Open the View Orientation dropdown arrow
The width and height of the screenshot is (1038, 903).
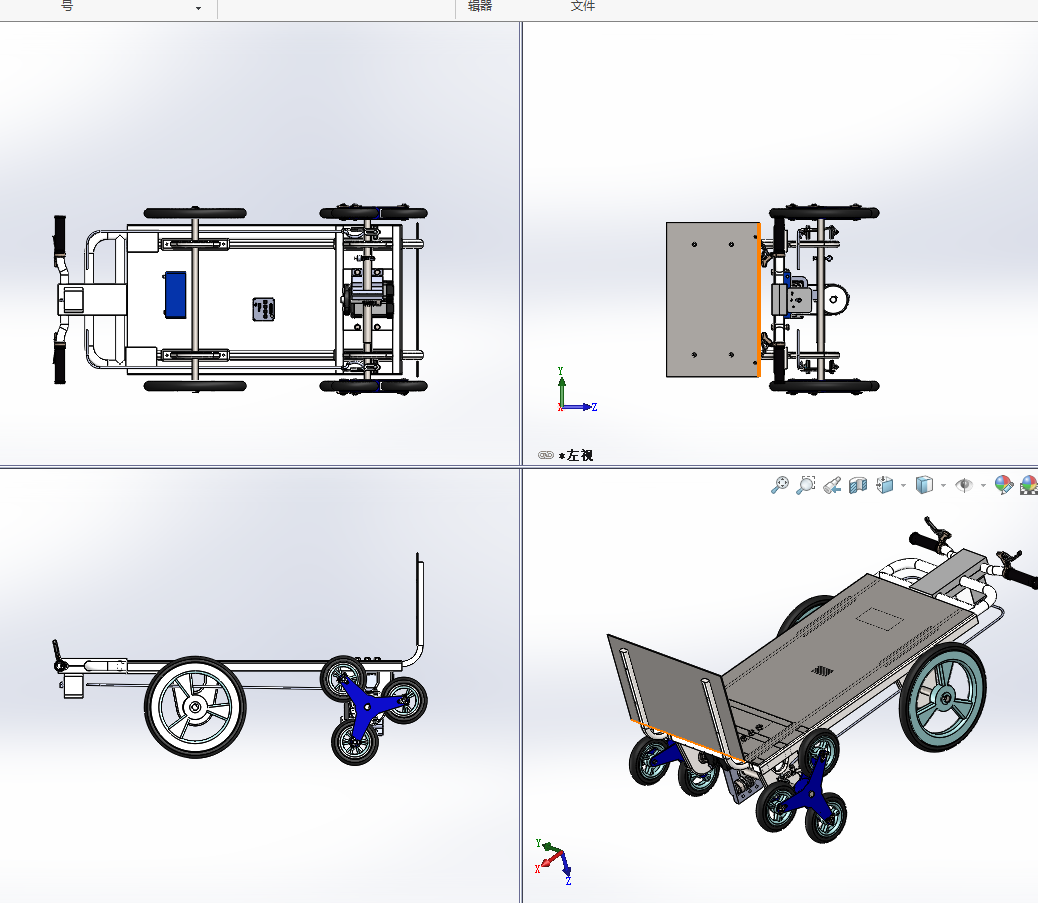(904, 486)
